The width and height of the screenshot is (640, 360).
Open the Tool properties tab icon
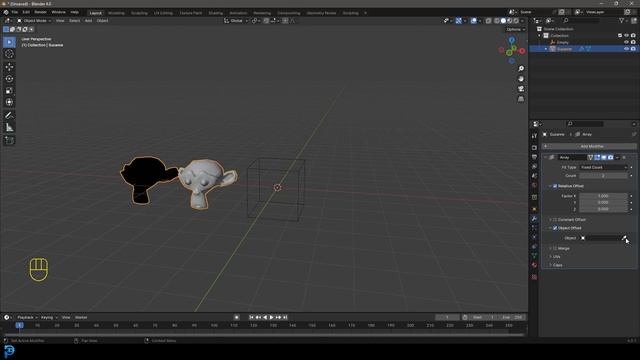coord(534,136)
